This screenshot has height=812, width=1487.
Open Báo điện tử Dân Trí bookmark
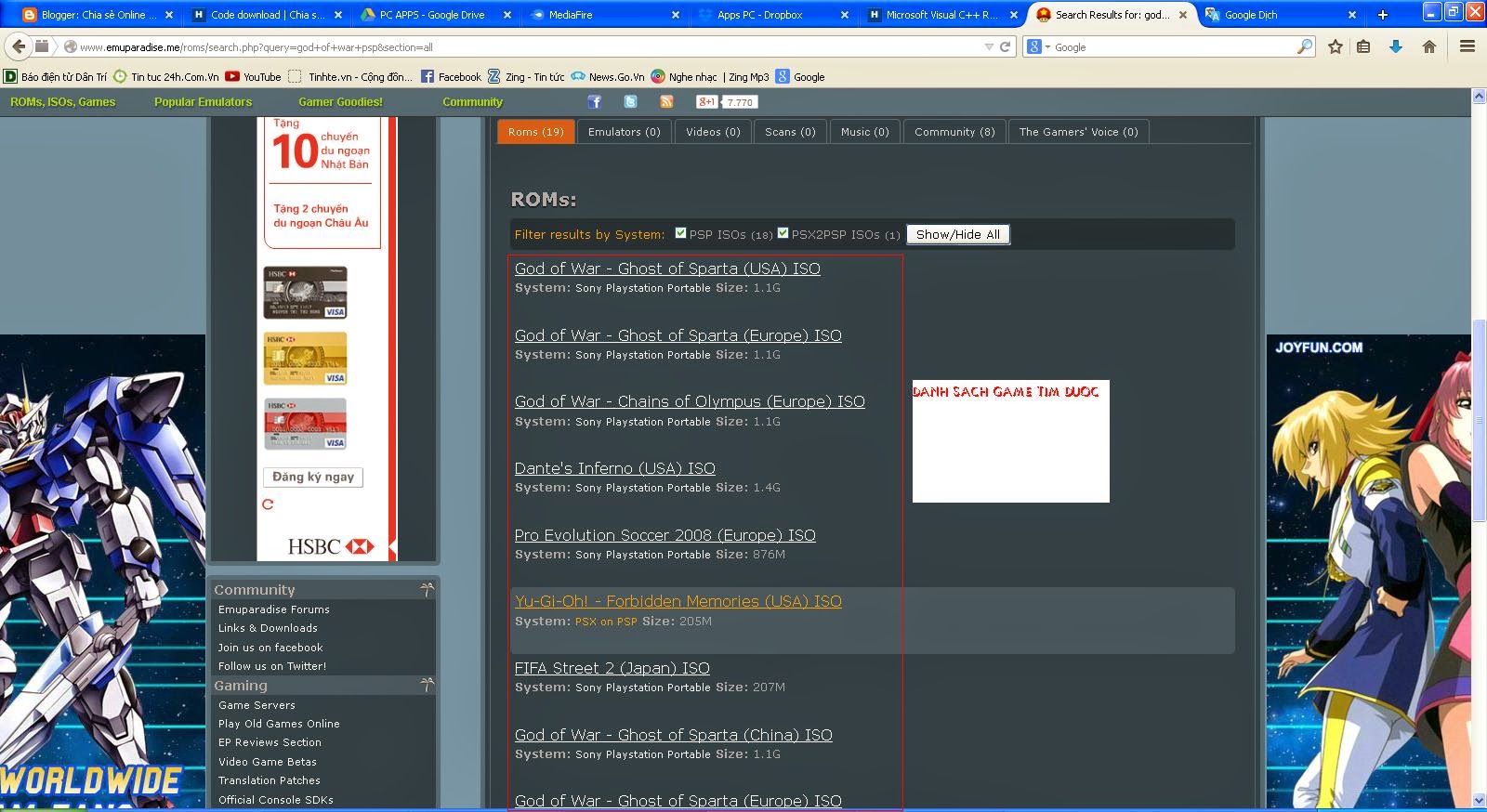(x=56, y=77)
